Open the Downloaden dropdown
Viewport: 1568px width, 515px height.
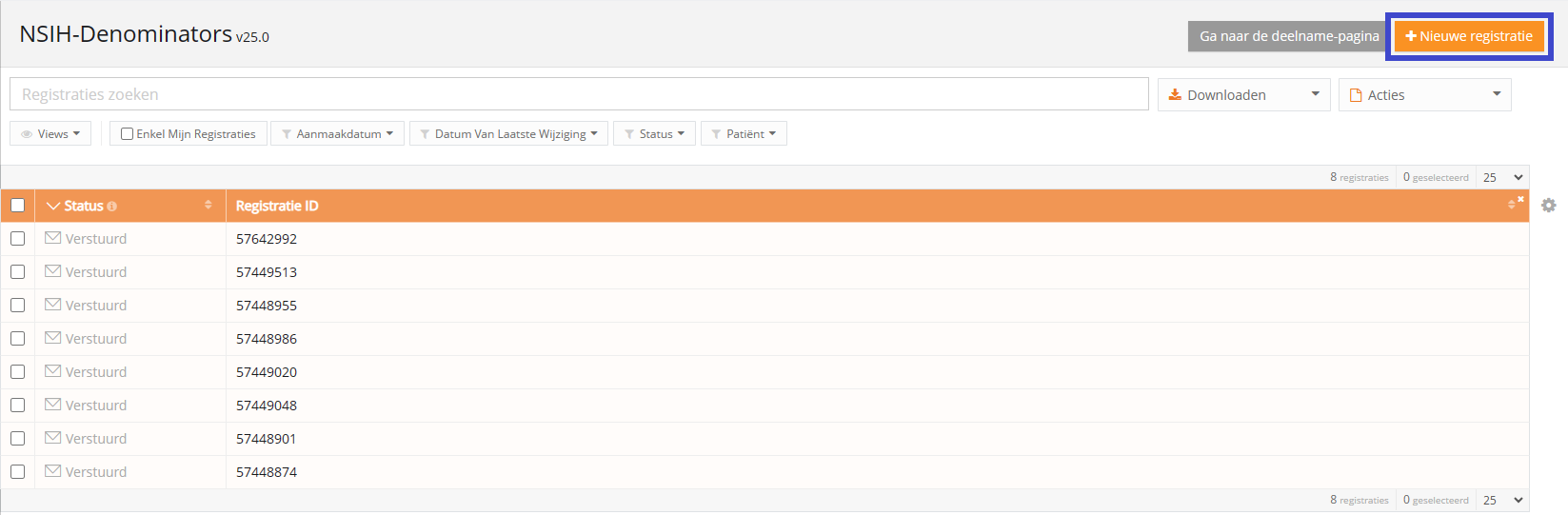[1243, 95]
